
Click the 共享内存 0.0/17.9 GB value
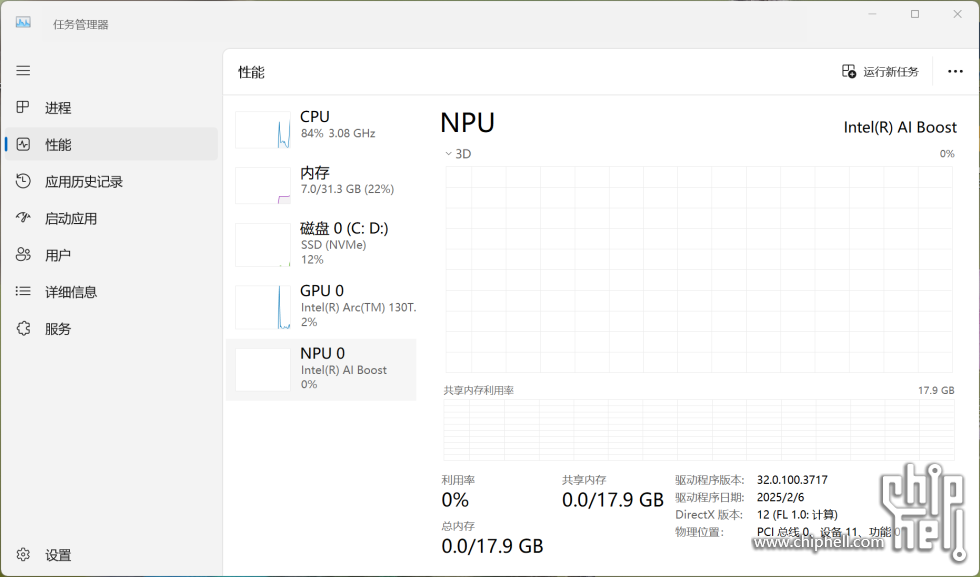(x=612, y=500)
